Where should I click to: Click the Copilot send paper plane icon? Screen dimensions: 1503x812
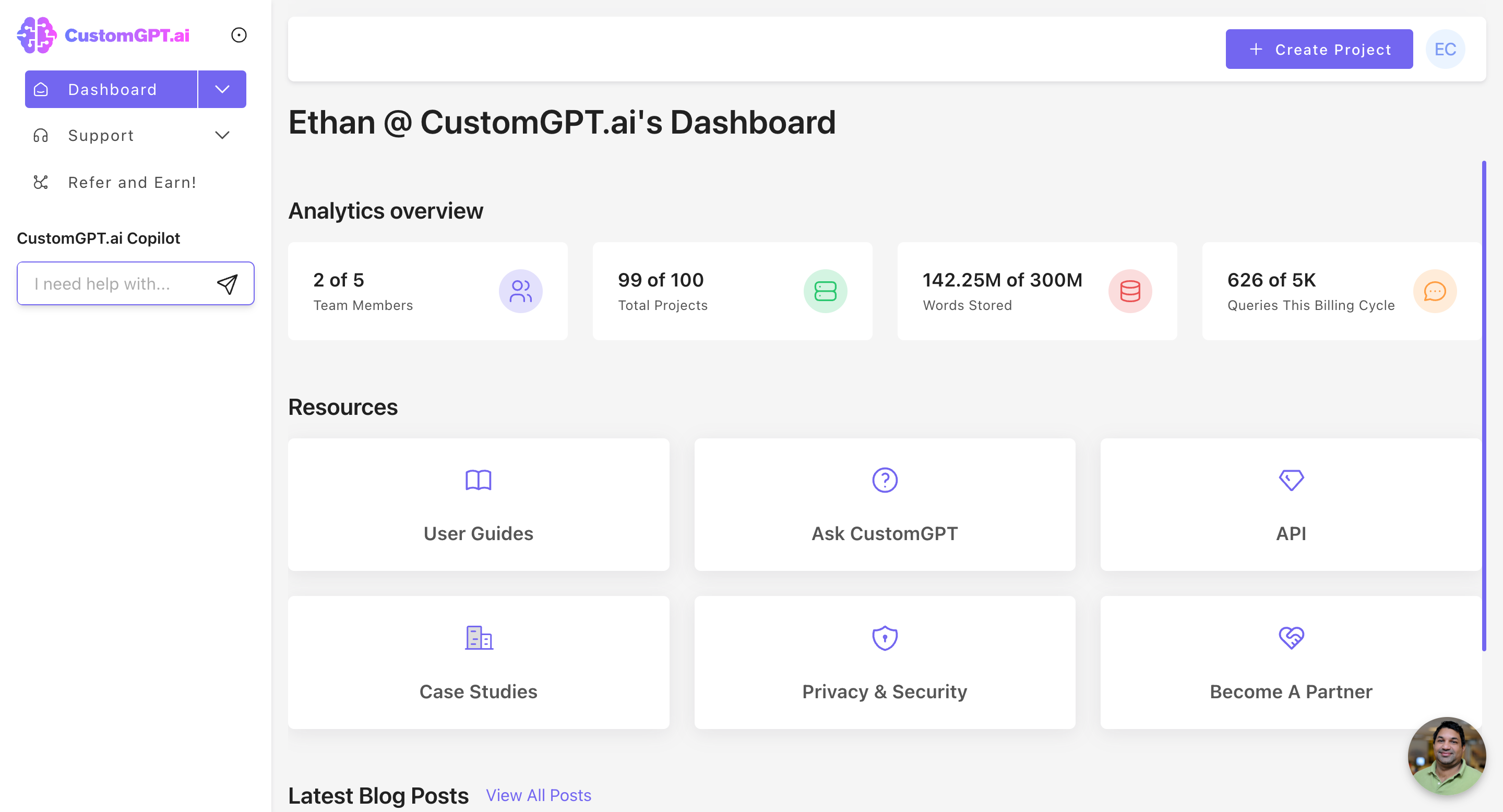tap(227, 284)
